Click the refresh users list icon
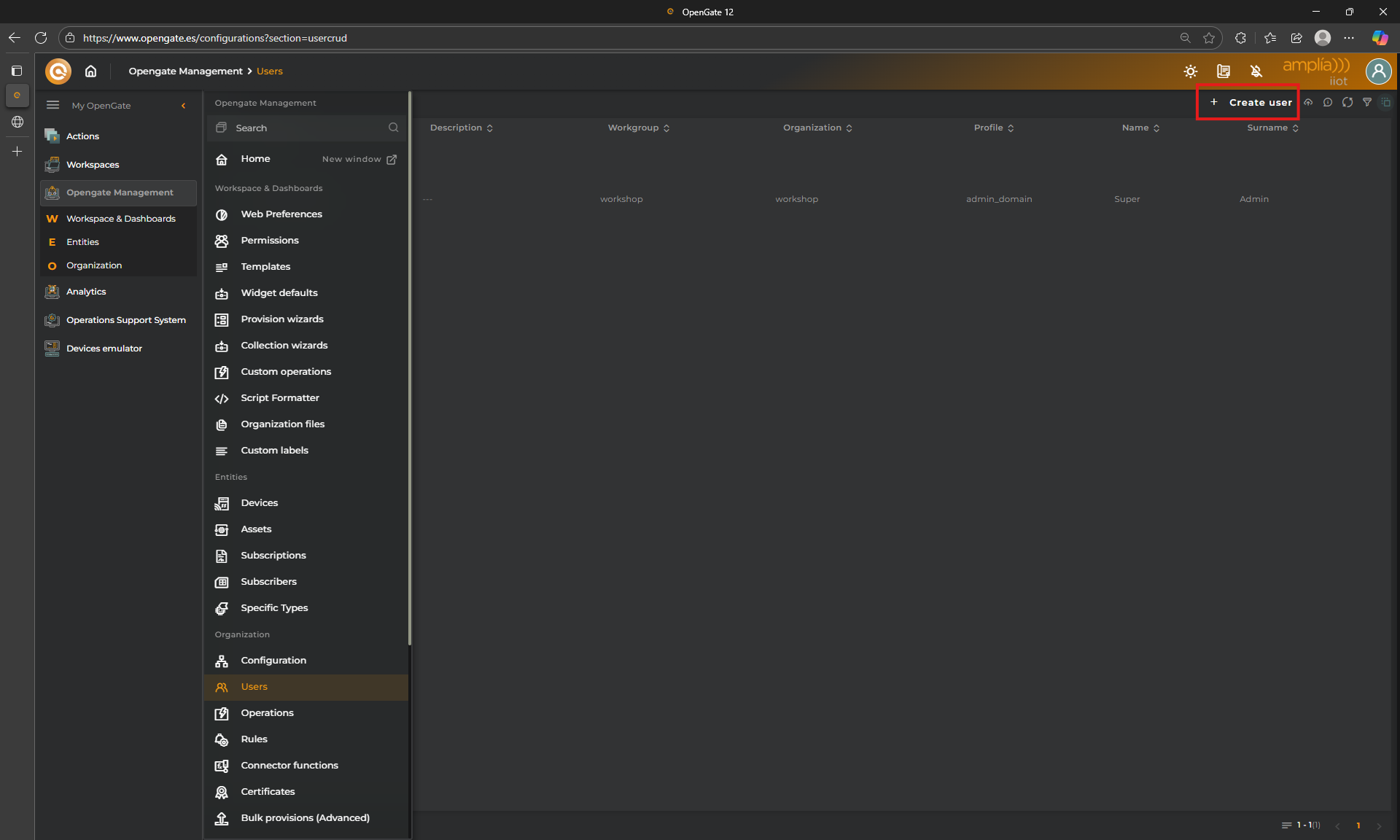 [1347, 103]
